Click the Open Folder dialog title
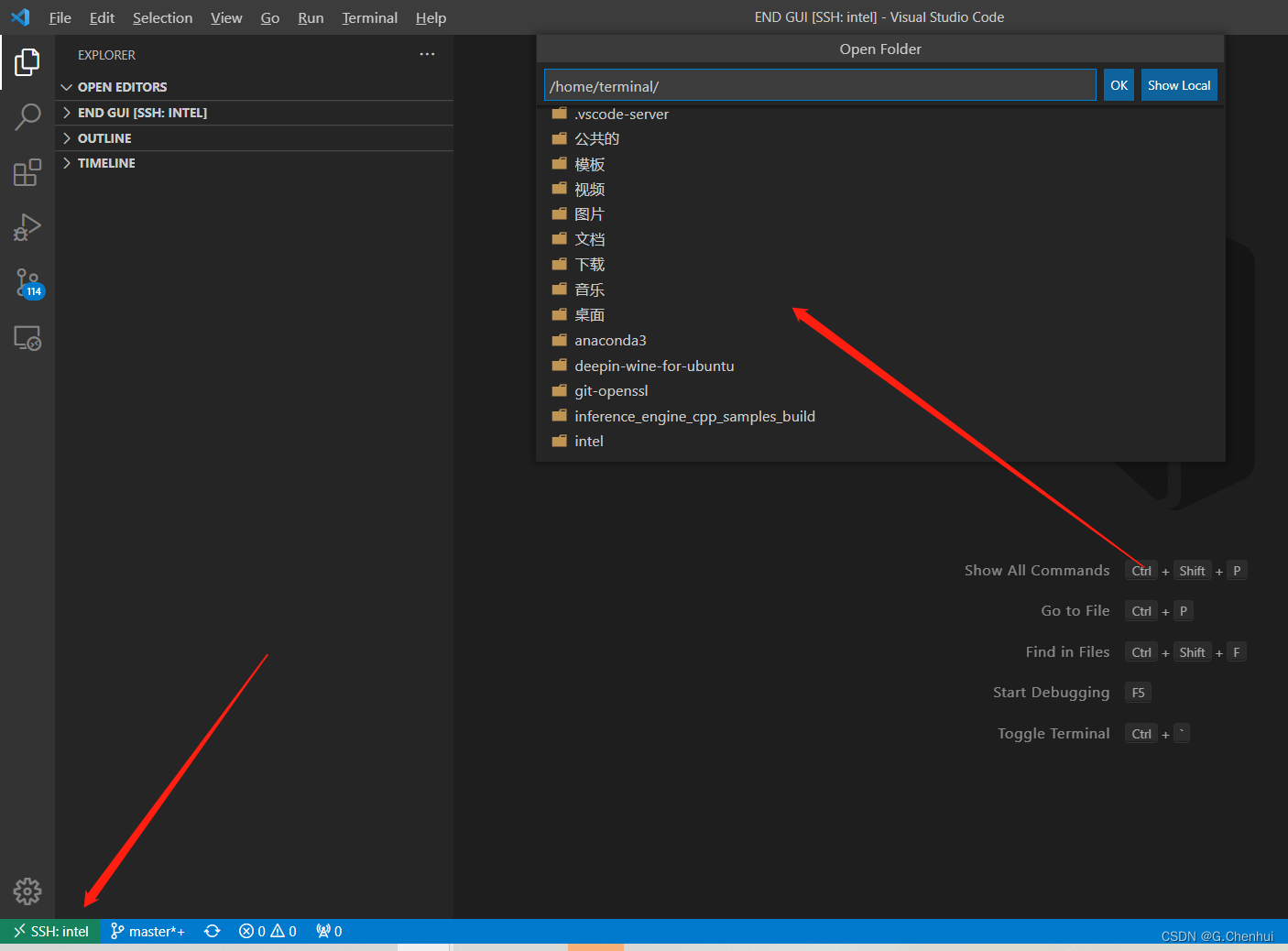Viewport: 1288px width, 951px height. point(880,49)
